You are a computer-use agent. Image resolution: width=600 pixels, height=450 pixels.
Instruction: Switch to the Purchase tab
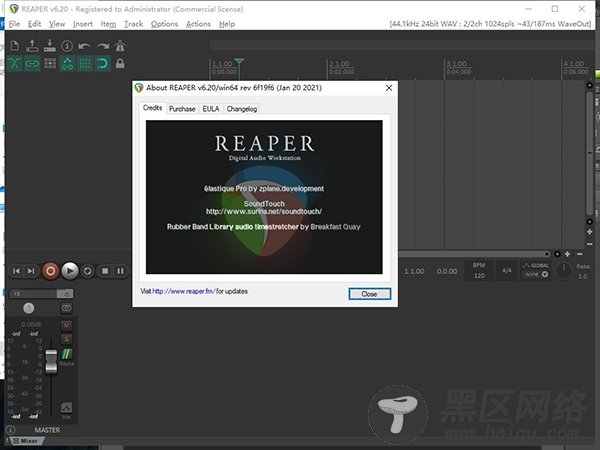(182, 109)
